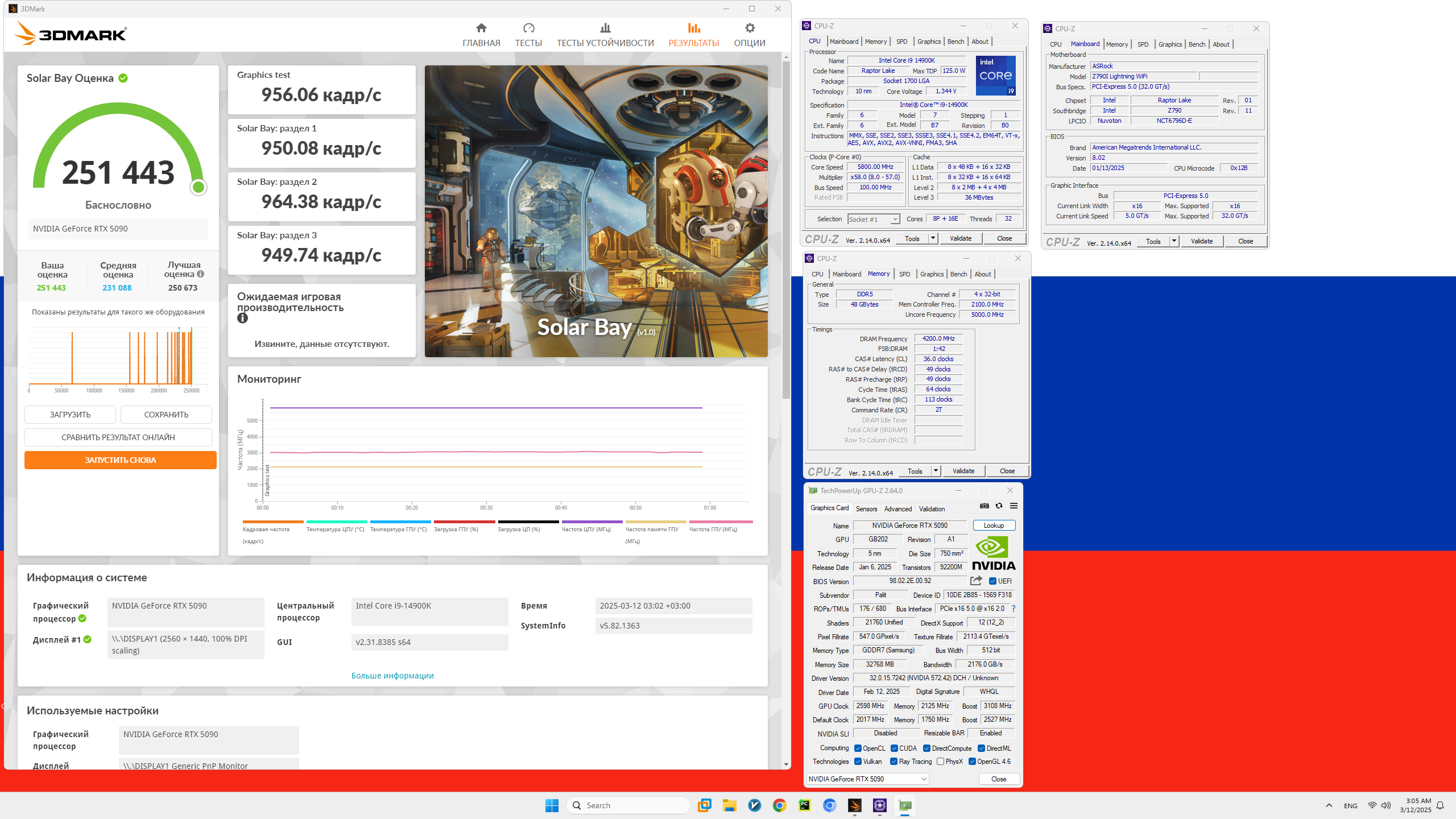The width and height of the screenshot is (1456, 819).
Task: Switch to GPU-Z via taskbar icon
Action: 904,805
